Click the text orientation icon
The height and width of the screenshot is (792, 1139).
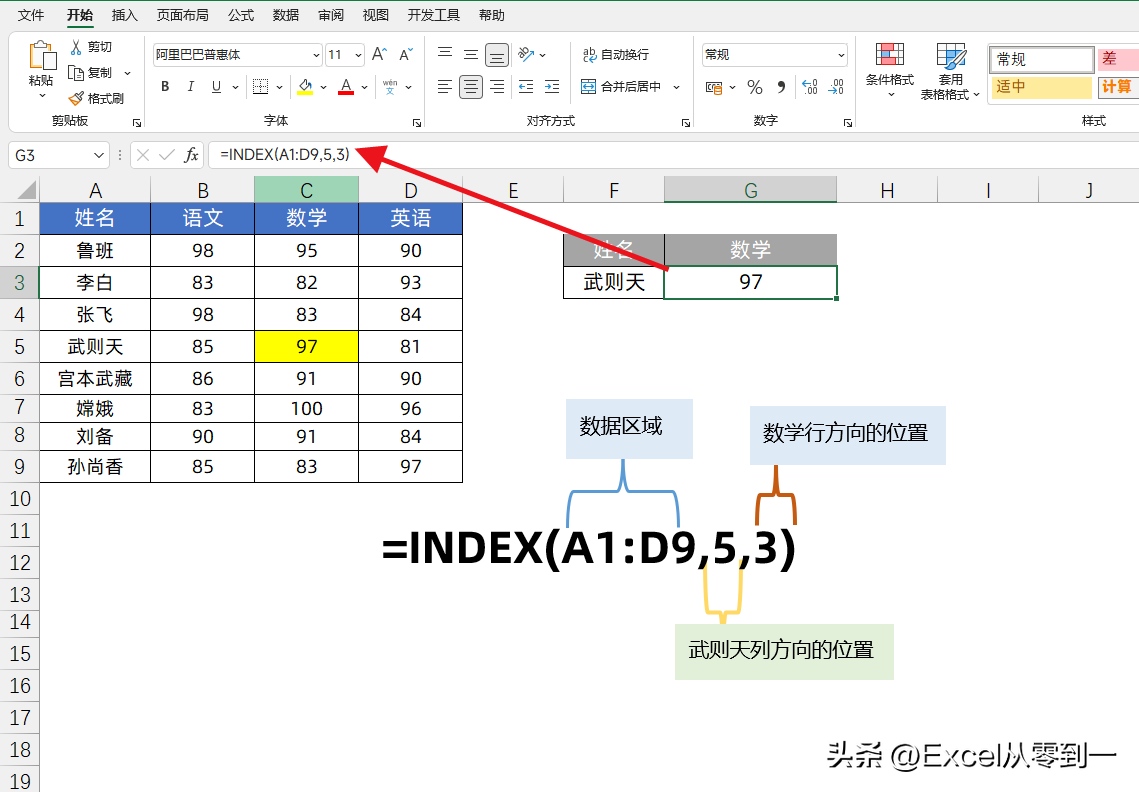[526, 54]
